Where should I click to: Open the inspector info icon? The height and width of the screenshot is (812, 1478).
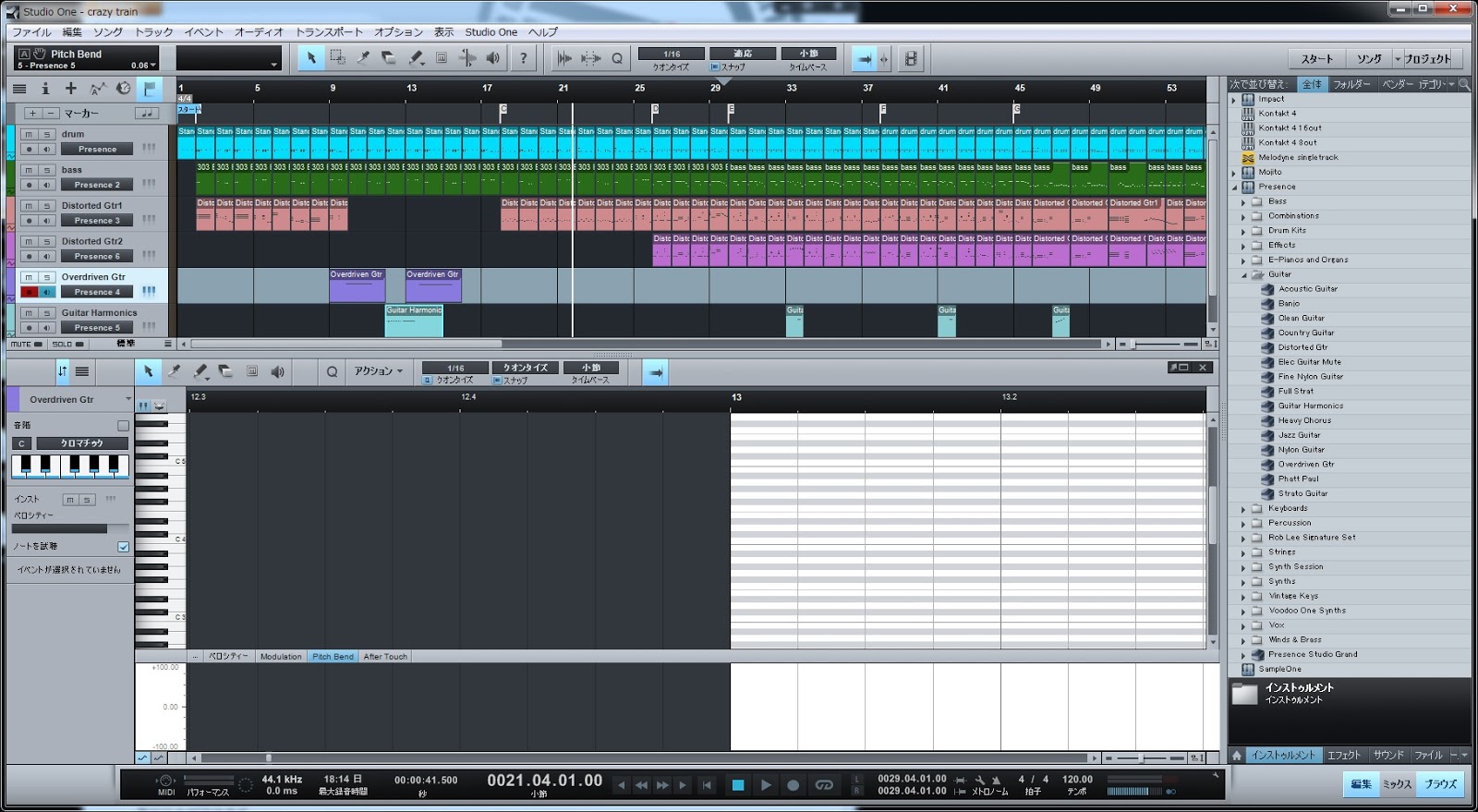[44, 89]
